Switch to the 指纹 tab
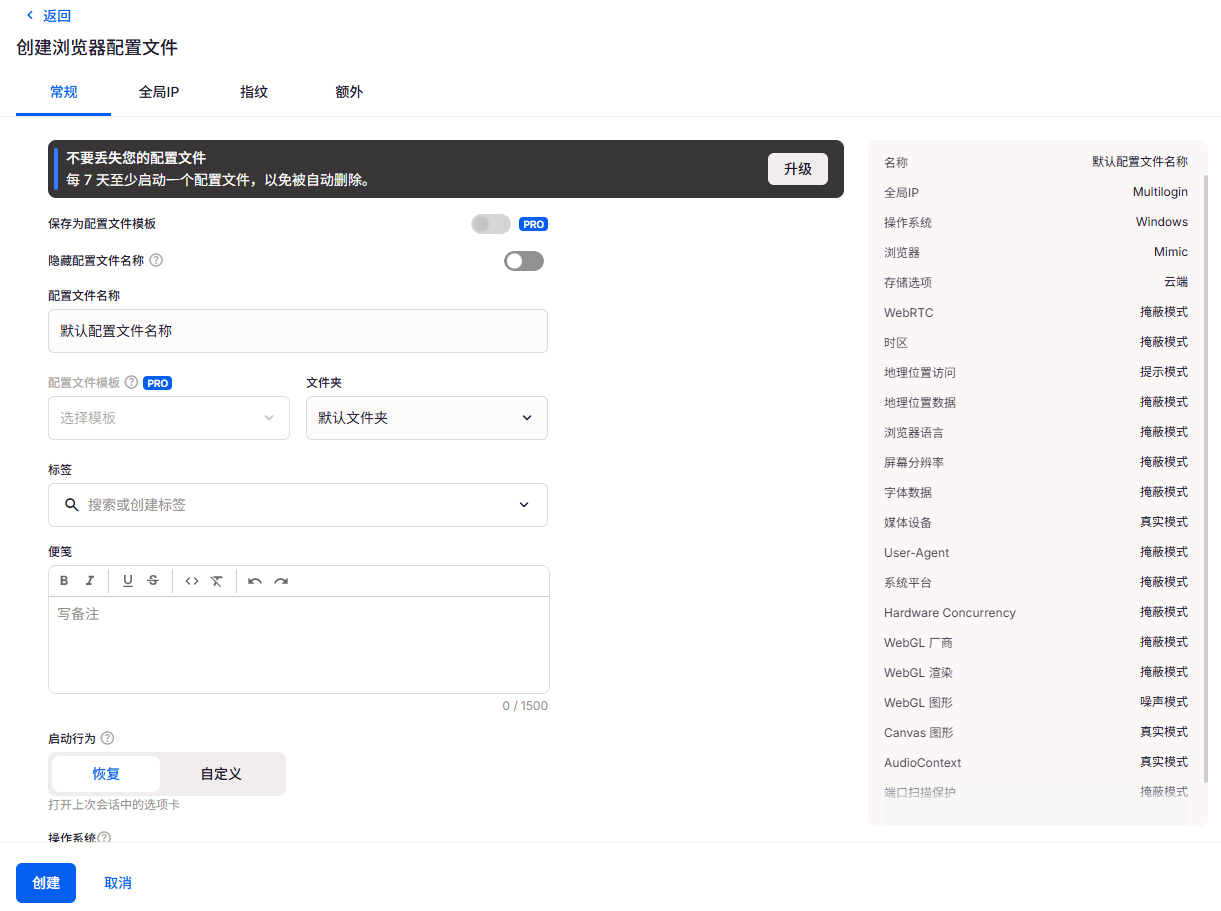 tap(254, 92)
